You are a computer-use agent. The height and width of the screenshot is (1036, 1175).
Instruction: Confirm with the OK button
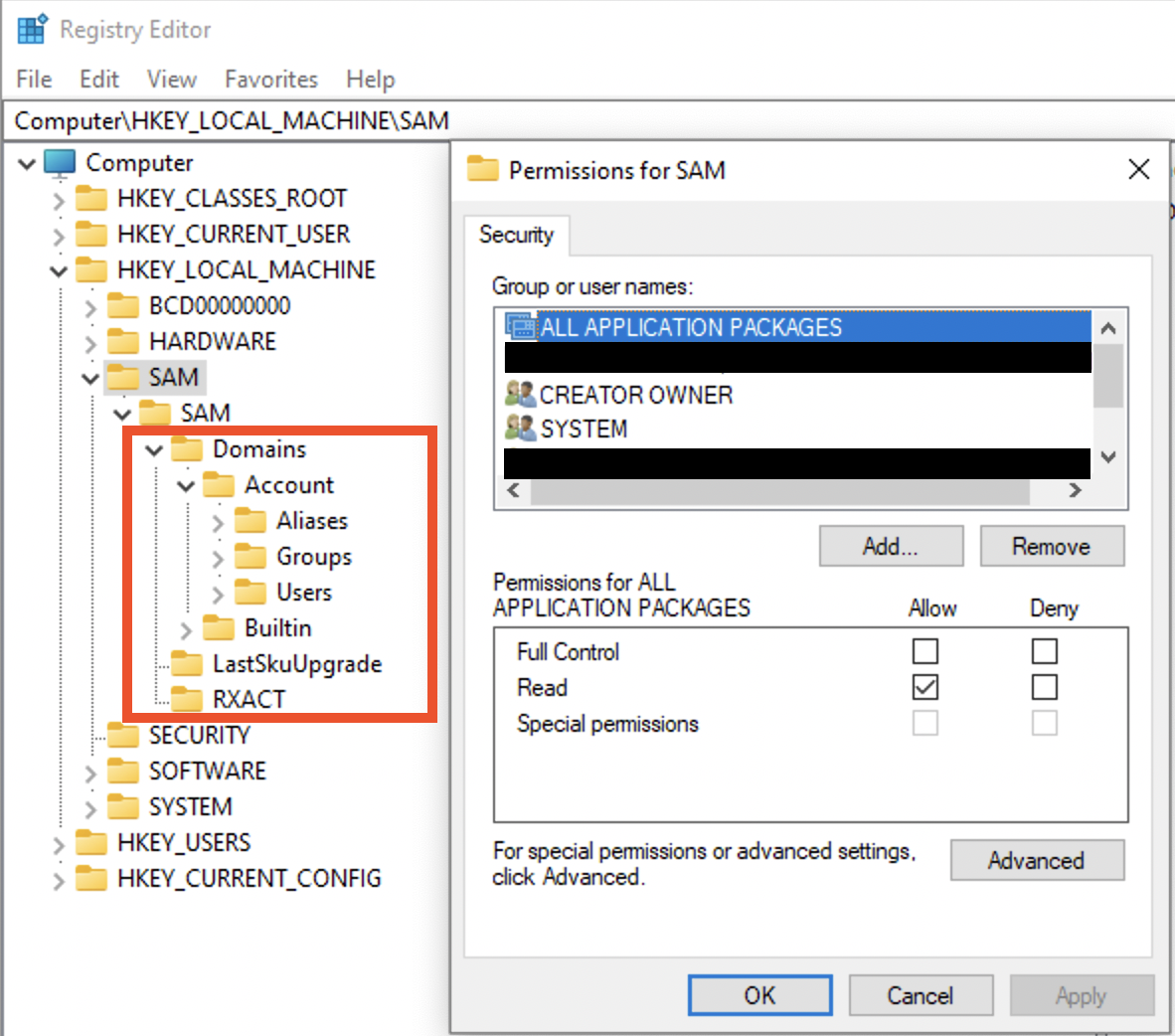(x=759, y=995)
